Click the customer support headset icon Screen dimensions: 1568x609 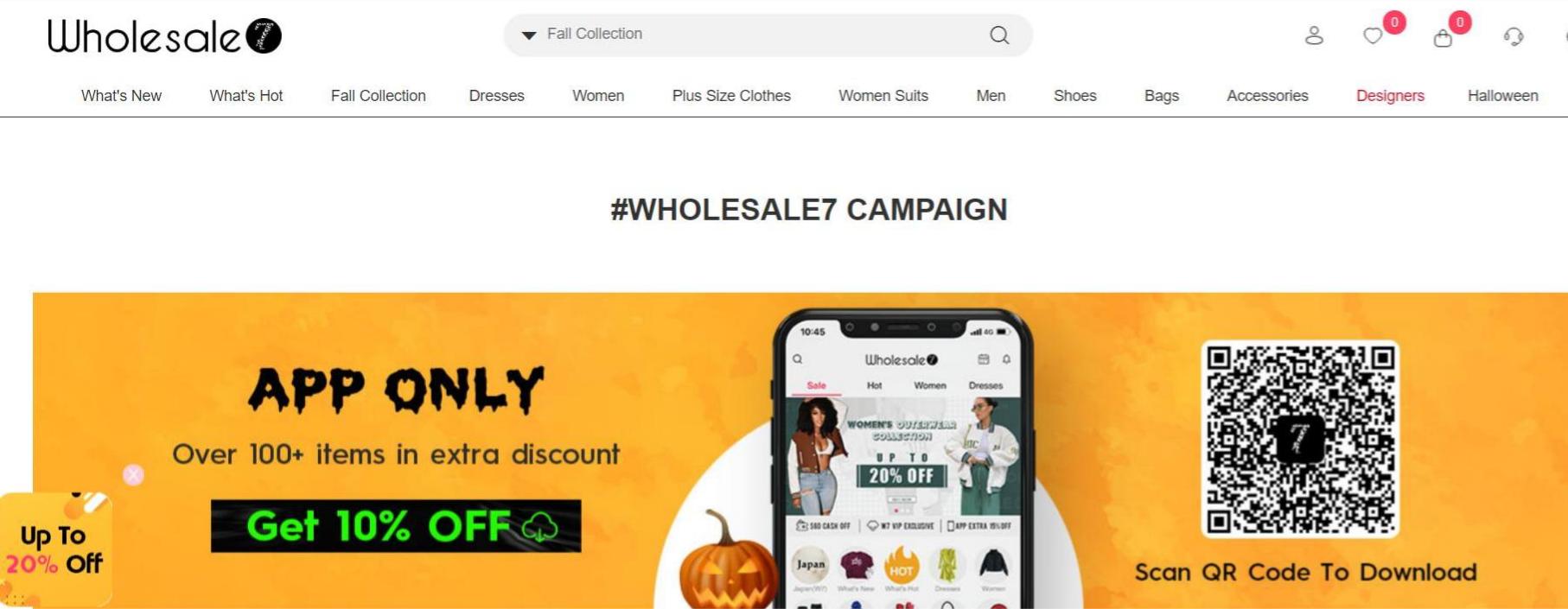(1514, 36)
